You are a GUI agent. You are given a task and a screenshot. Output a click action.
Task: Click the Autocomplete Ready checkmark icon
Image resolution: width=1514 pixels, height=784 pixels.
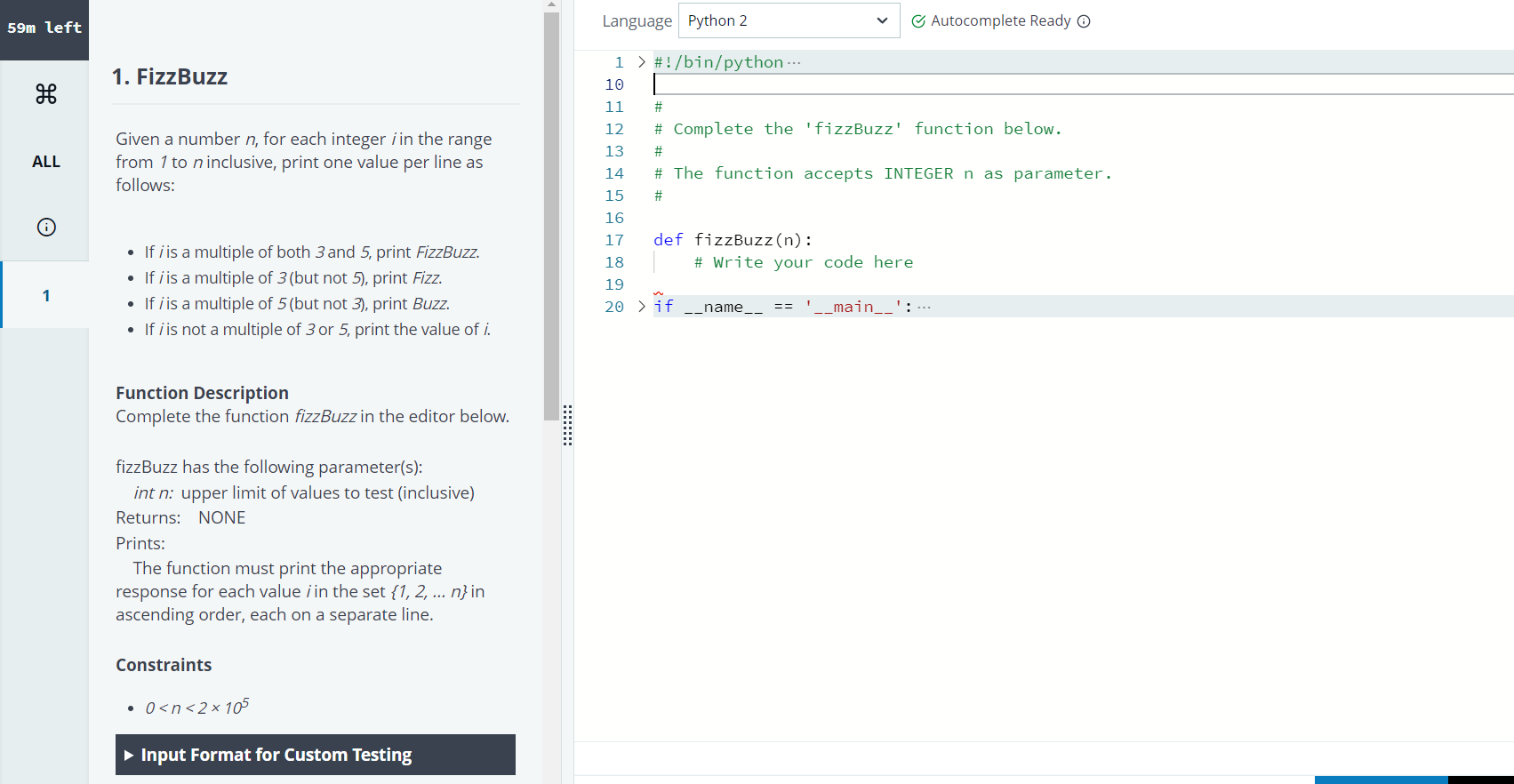pyautogui.click(x=918, y=21)
